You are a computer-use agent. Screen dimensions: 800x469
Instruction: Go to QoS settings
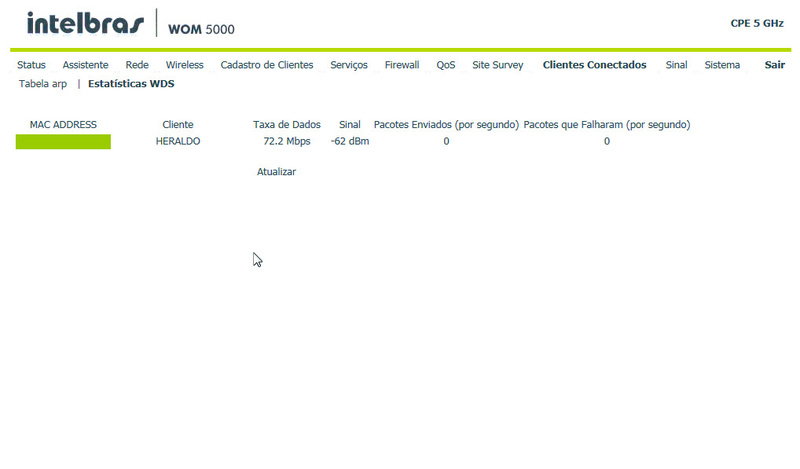[445, 65]
